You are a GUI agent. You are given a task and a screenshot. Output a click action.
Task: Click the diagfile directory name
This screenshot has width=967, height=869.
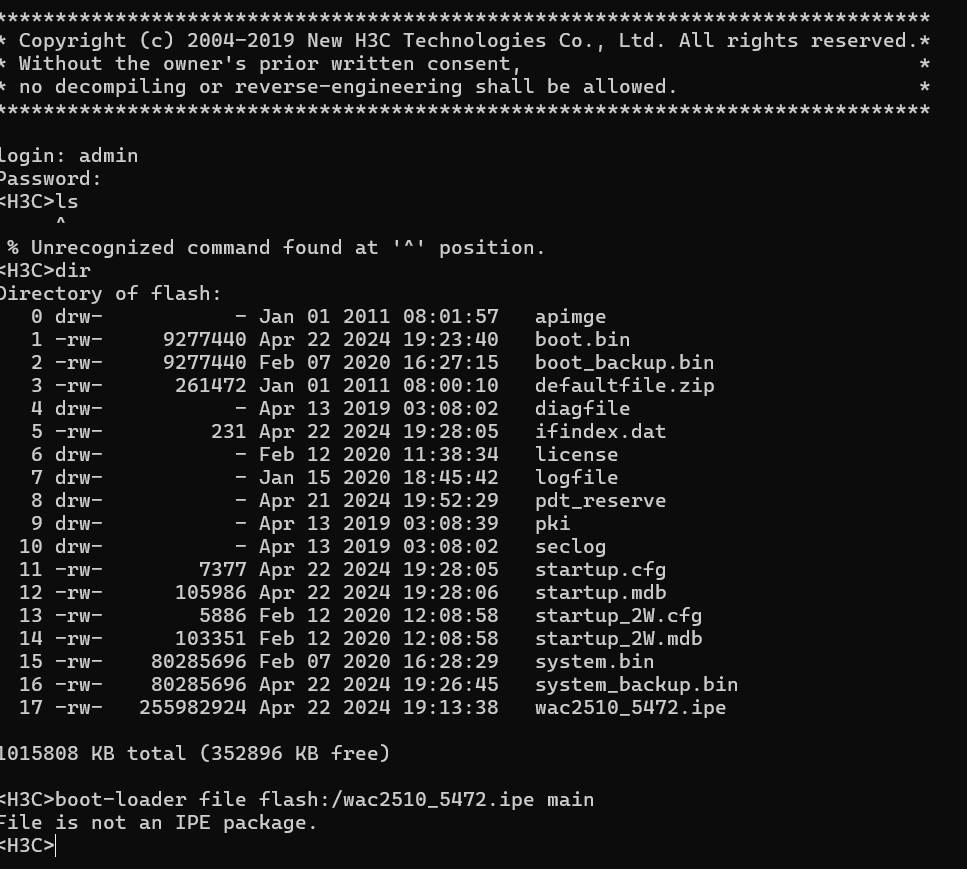pos(582,408)
